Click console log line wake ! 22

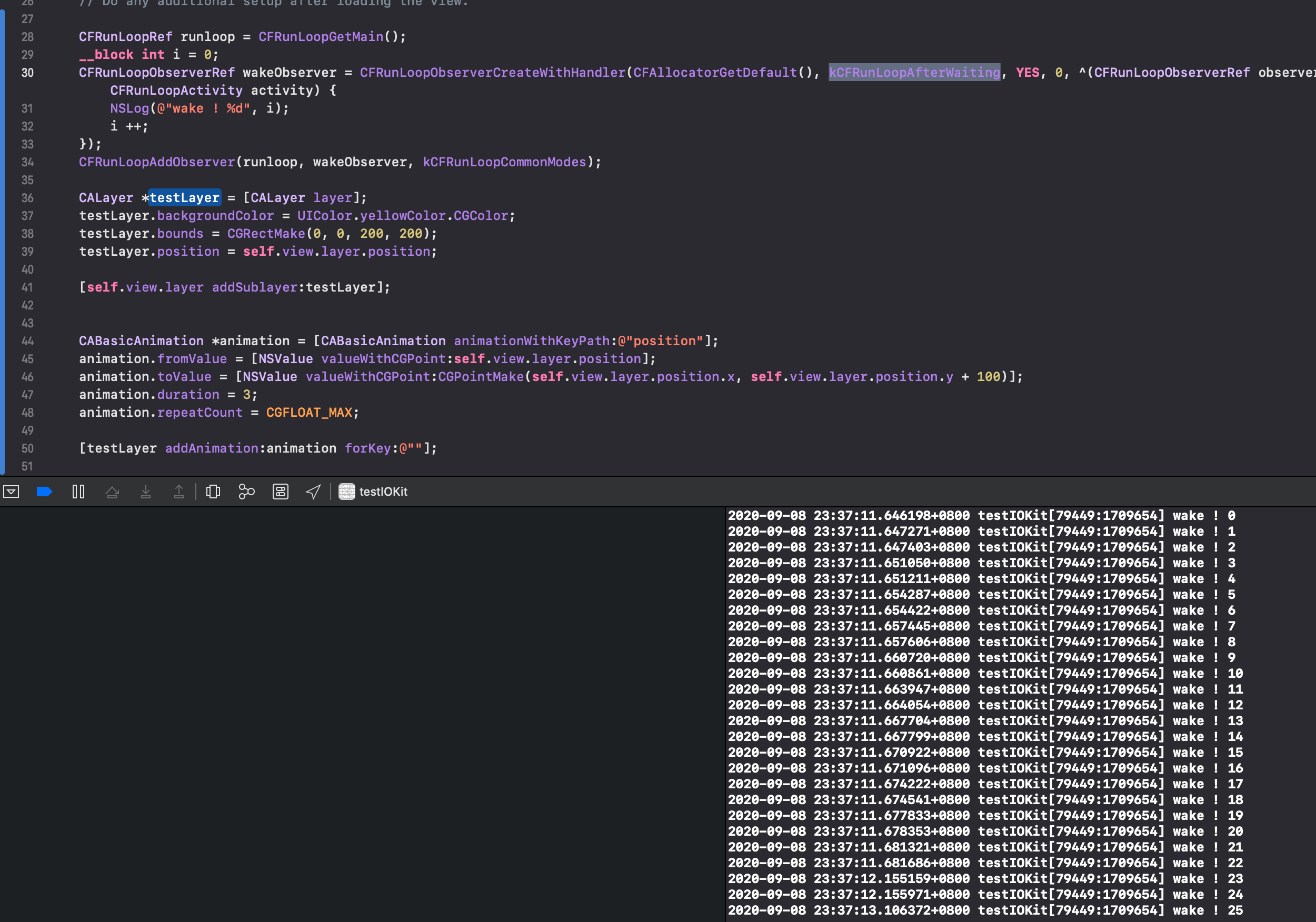[985, 863]
